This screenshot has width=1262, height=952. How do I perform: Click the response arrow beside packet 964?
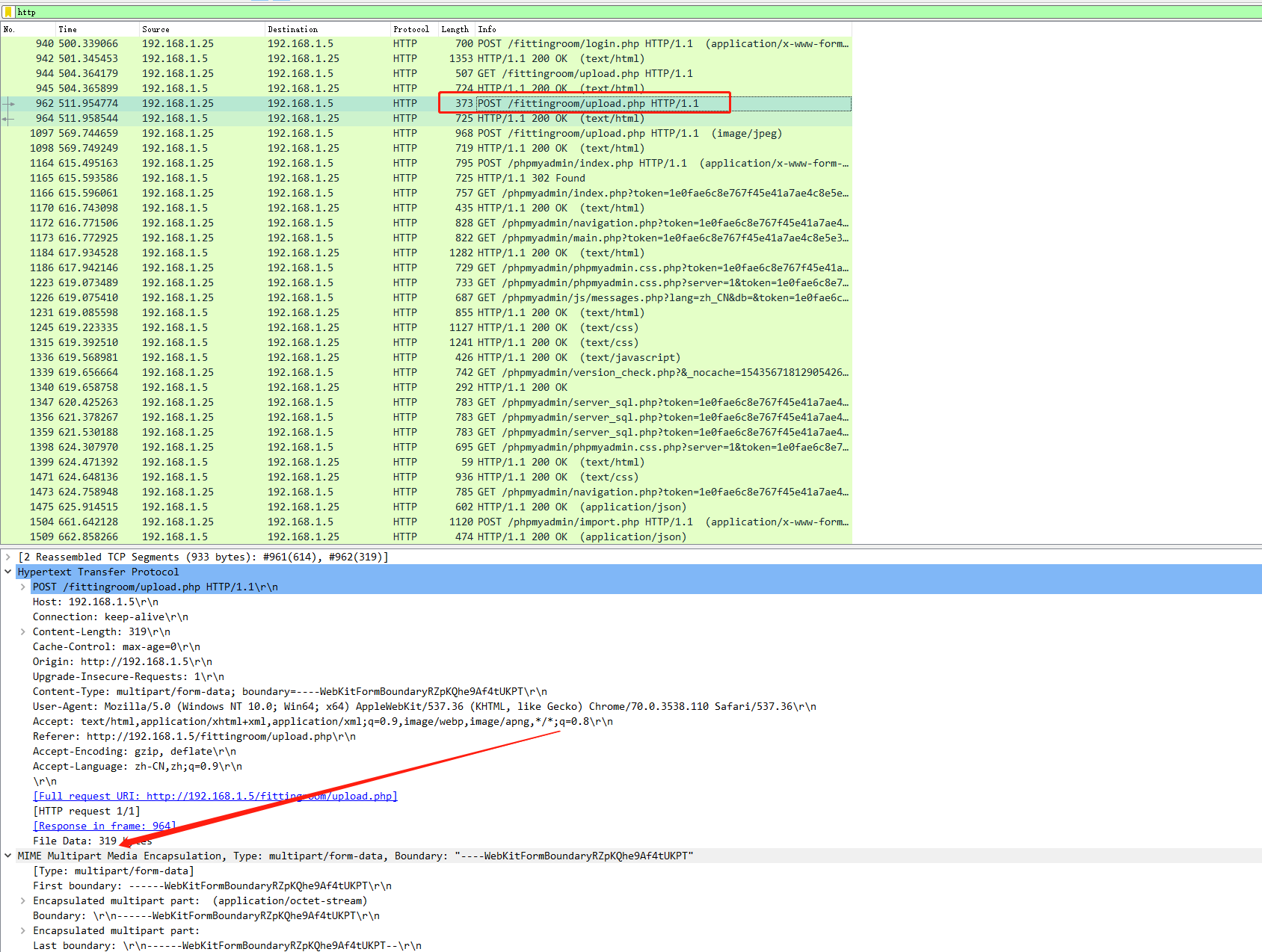[6, 118]
